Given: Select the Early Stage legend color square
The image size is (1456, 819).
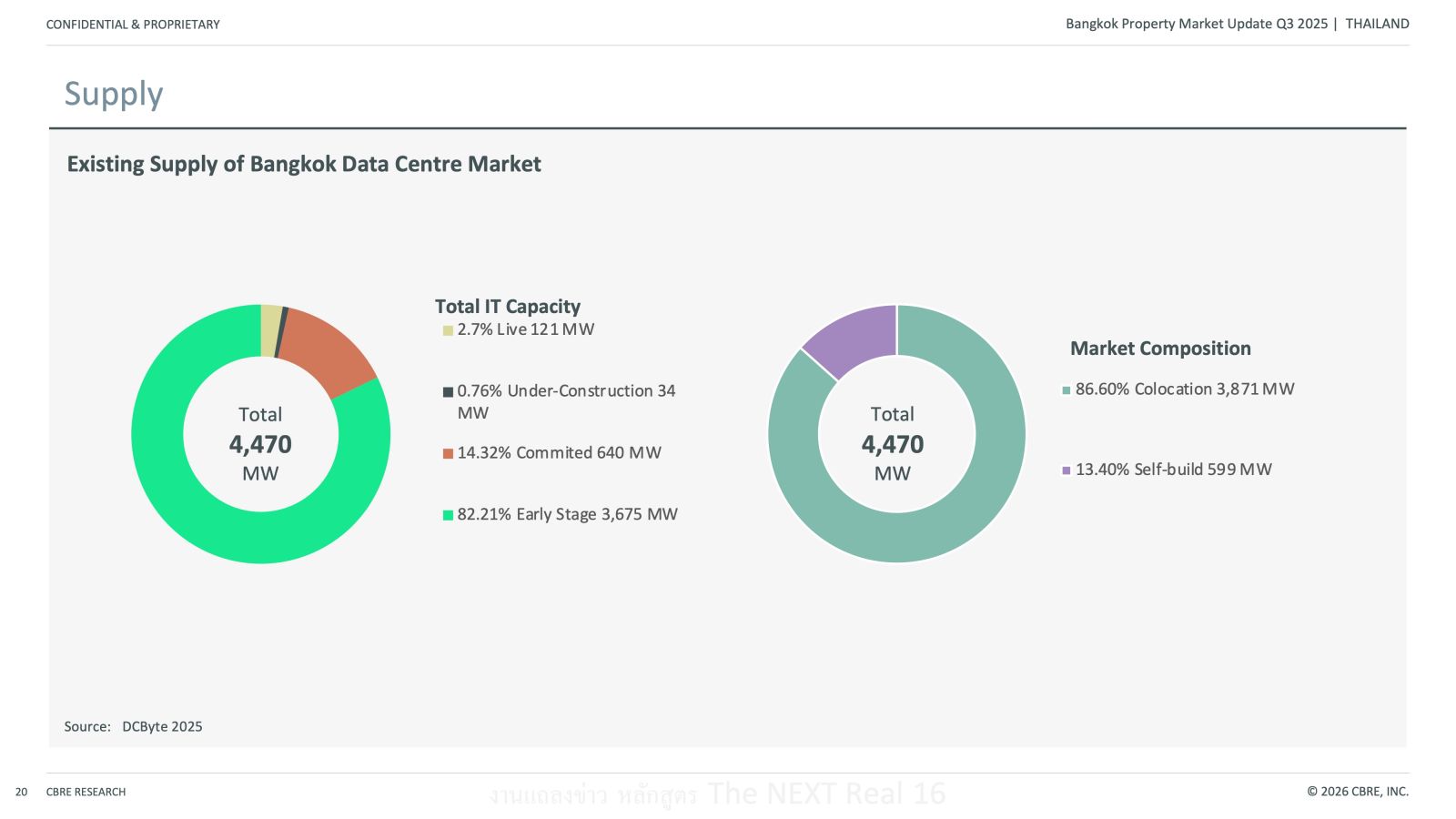Looking at the screenshot, I should (448, 515).
